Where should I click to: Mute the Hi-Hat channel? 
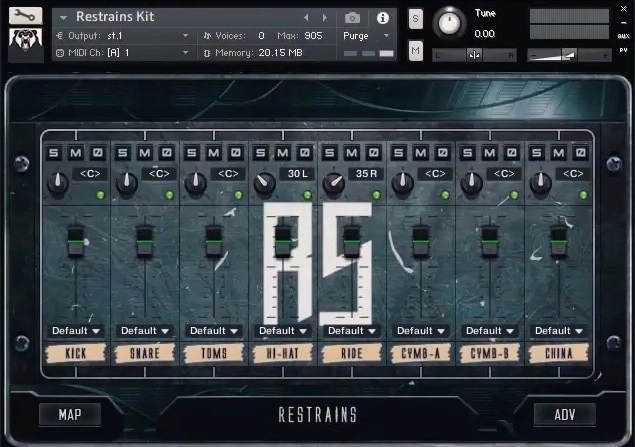pyautogui.click(x=283, y=153)
